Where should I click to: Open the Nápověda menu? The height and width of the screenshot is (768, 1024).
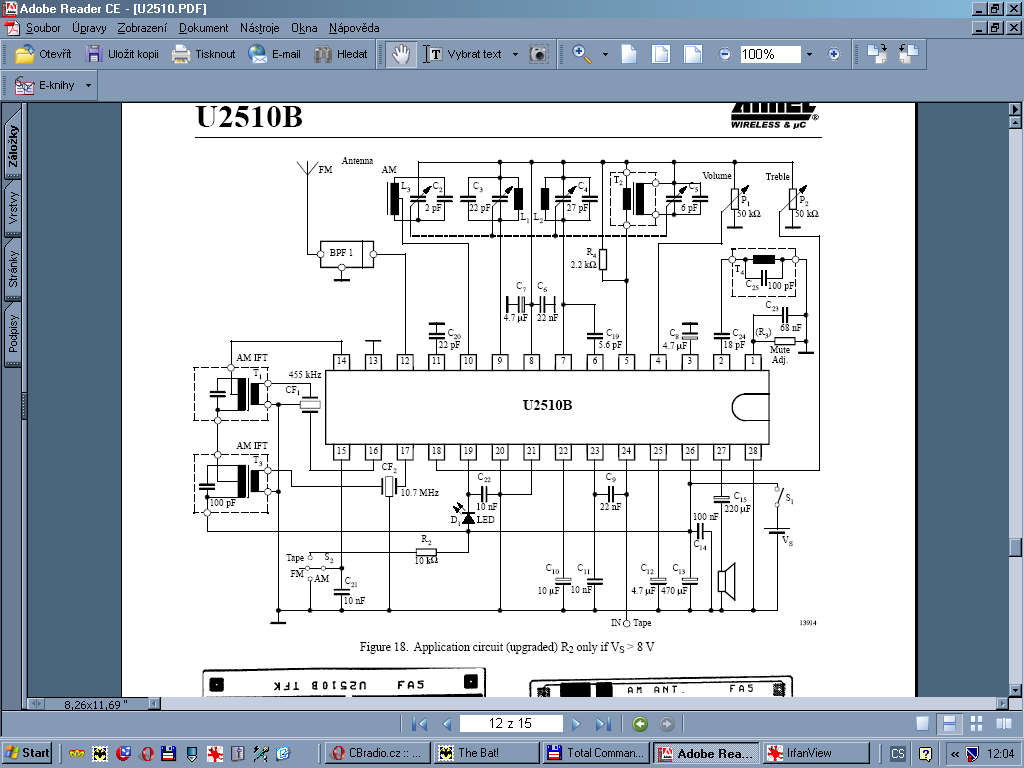coord(354,28)
